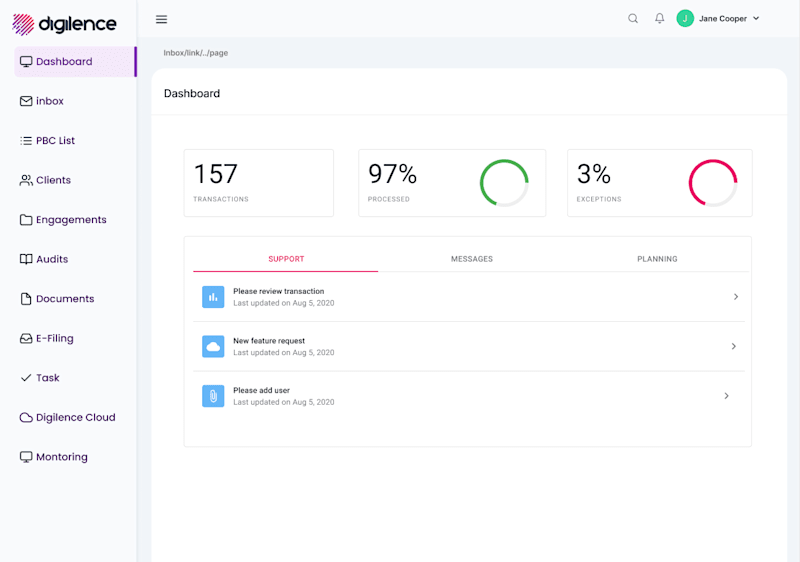Image resolution: width=800 pixels, height=562 pixels.
Task: Click the notification bell icon
Action: point(659,18)
